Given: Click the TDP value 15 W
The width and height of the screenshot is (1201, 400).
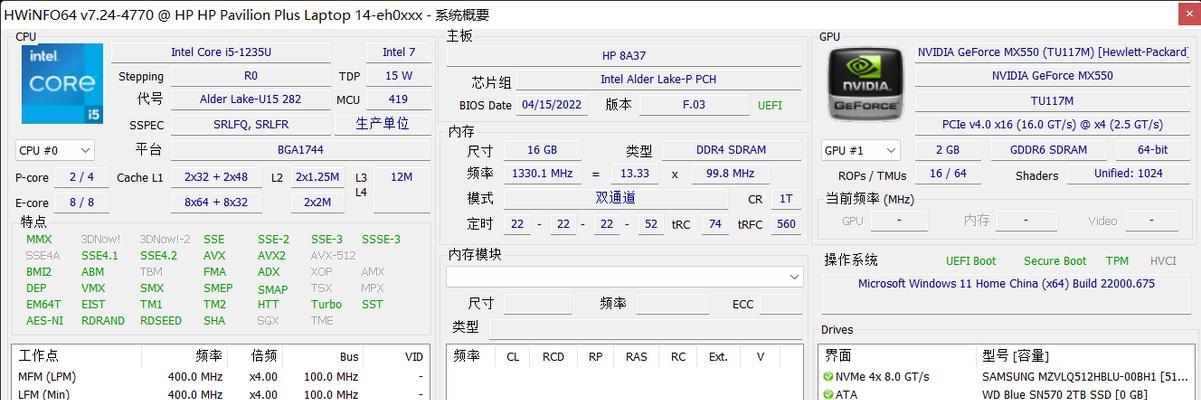Looking at the screenshot, I should pyautogui.click(x=399, y=76).
